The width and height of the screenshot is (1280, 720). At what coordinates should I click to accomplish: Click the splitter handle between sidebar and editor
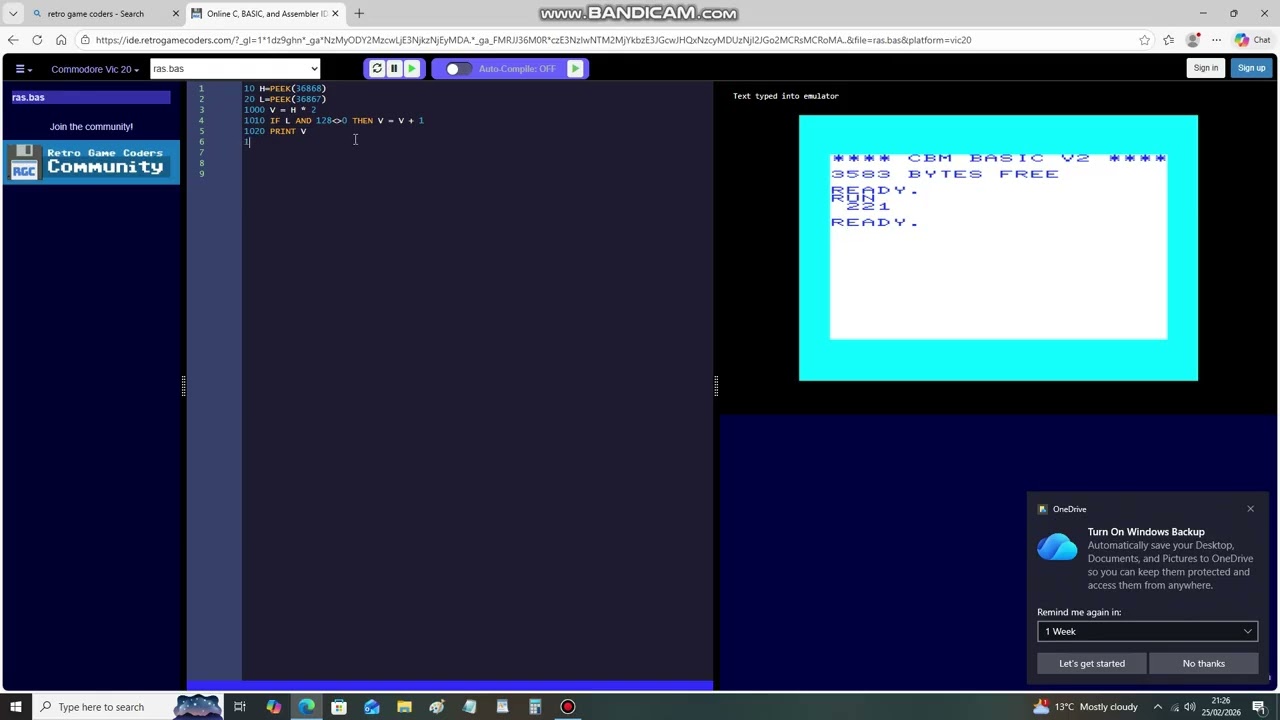[184, 385]
